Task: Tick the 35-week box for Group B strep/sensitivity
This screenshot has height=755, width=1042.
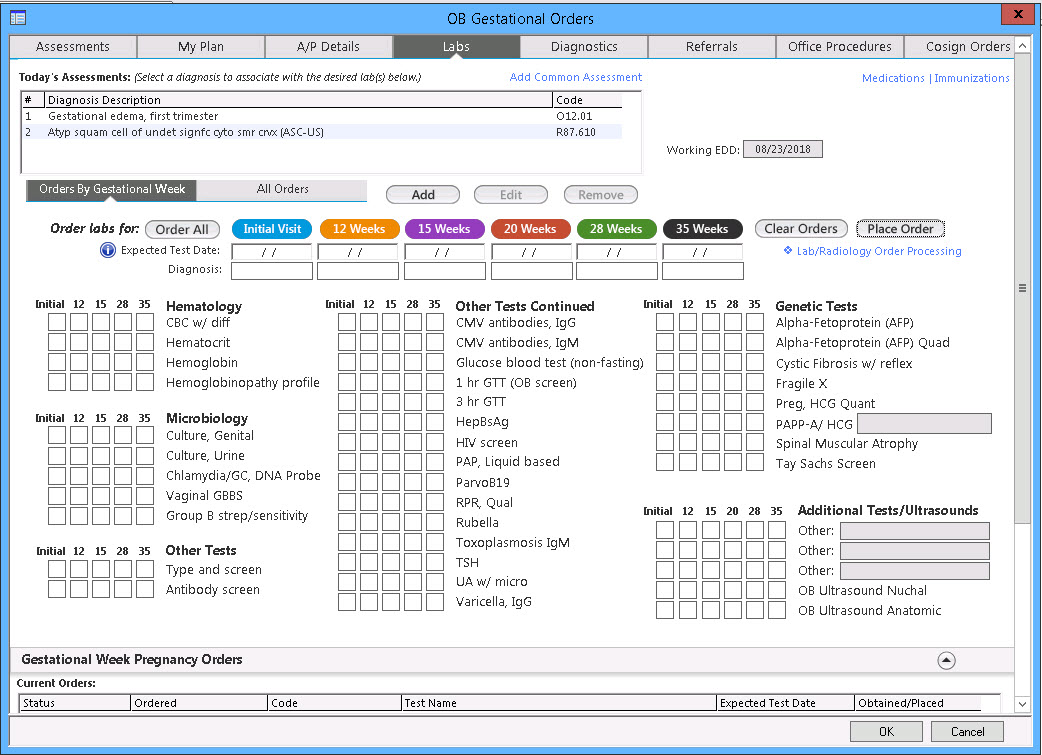Action: pos(145,516)
